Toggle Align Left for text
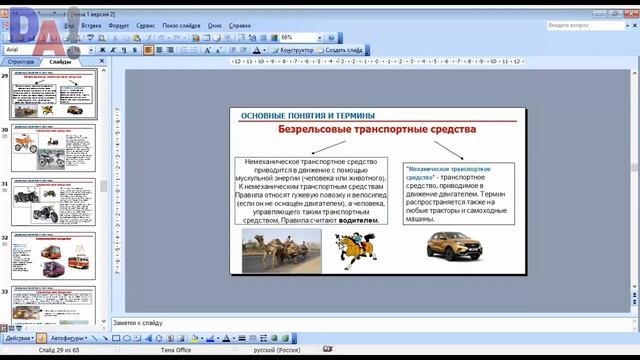The image size is (640, 360). pyautogui.click(x=149, y=50)
